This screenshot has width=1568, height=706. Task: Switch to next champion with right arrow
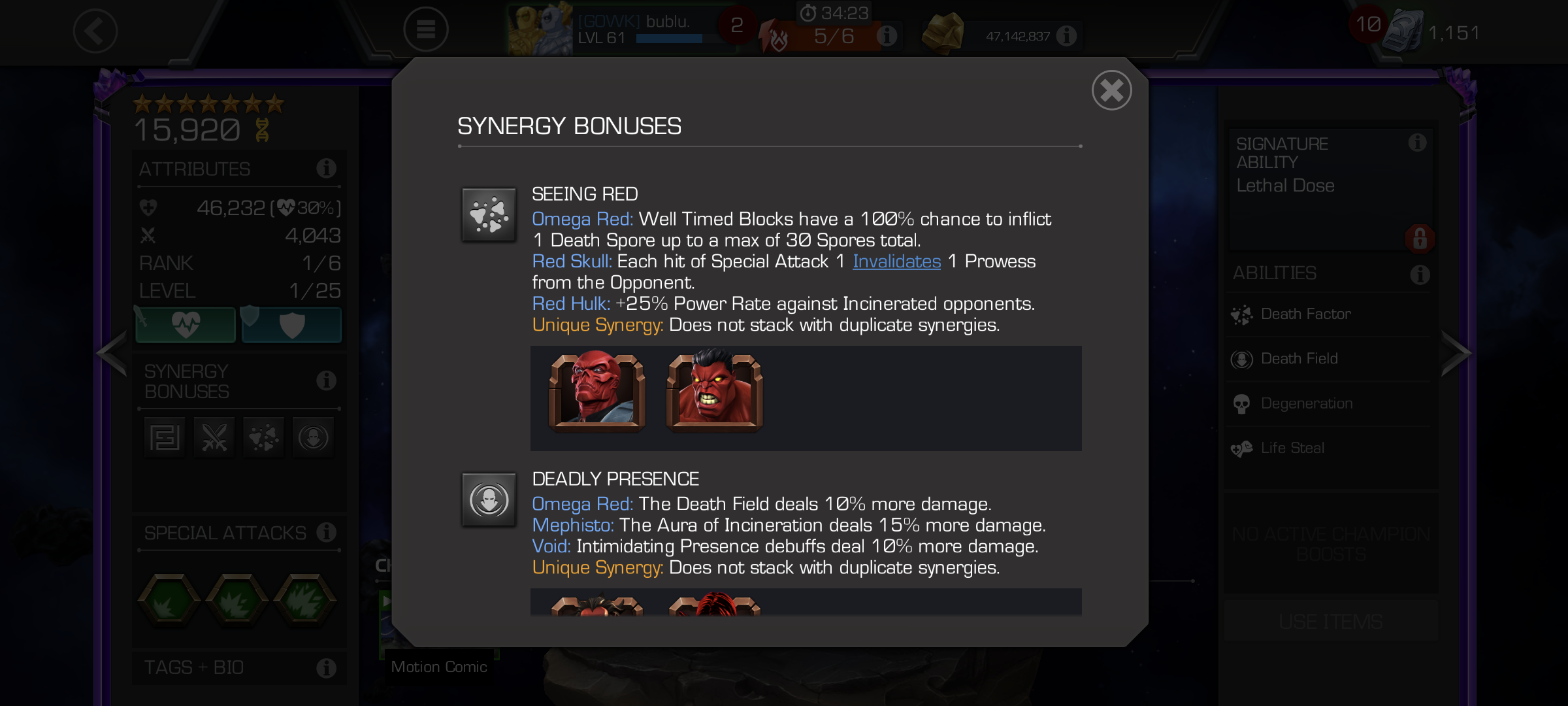point(1456,354)
